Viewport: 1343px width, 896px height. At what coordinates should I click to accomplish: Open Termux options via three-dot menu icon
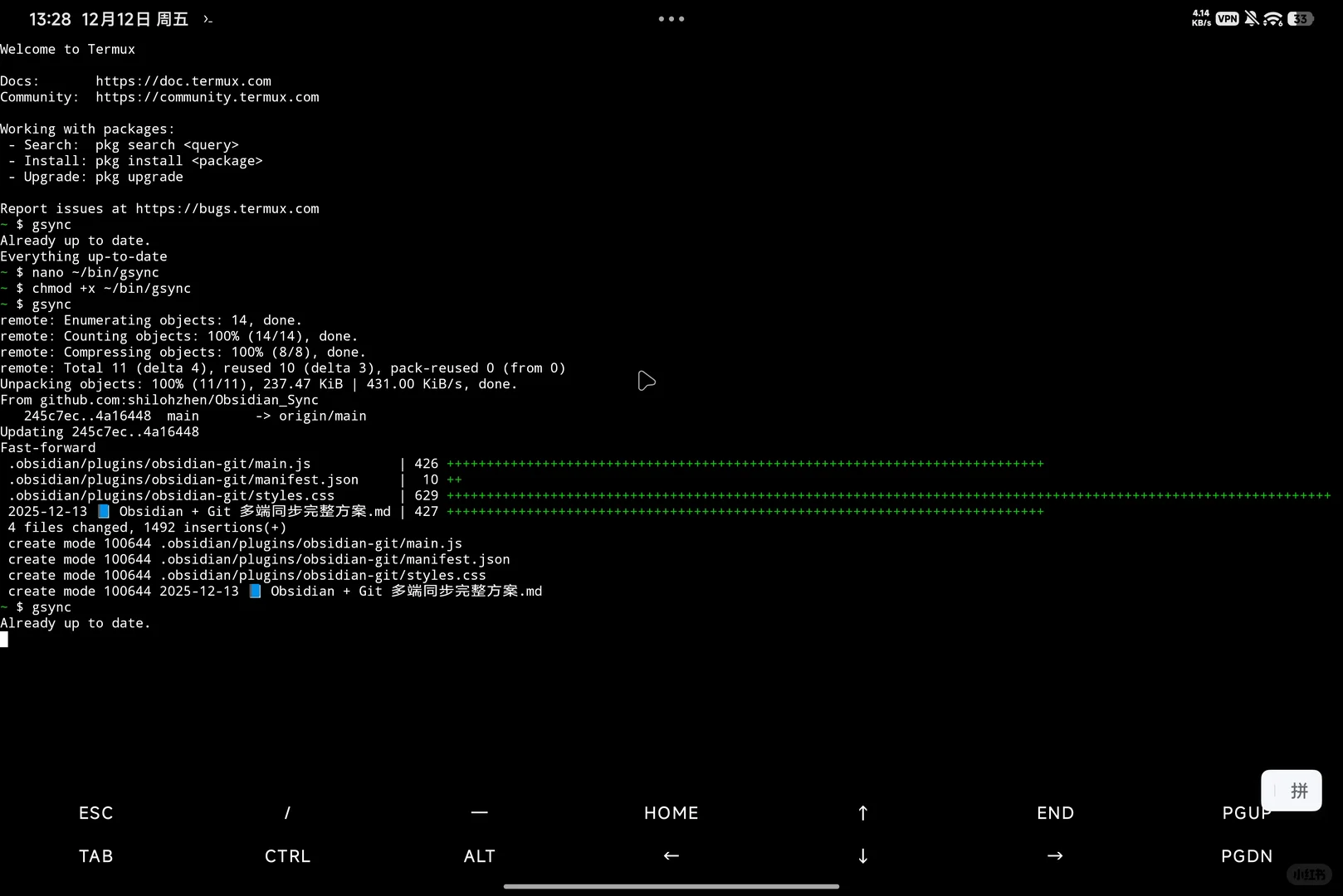pos(671,18)
